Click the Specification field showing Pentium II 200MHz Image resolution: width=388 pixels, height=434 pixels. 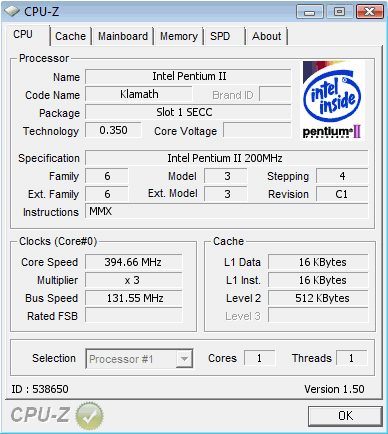[227, 158]
